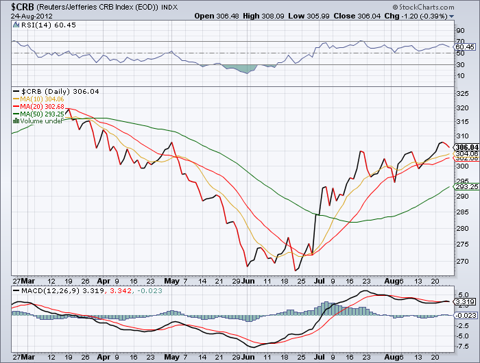
Task: Click the MACD signal value 3.342
Action: tap(120, 291)
